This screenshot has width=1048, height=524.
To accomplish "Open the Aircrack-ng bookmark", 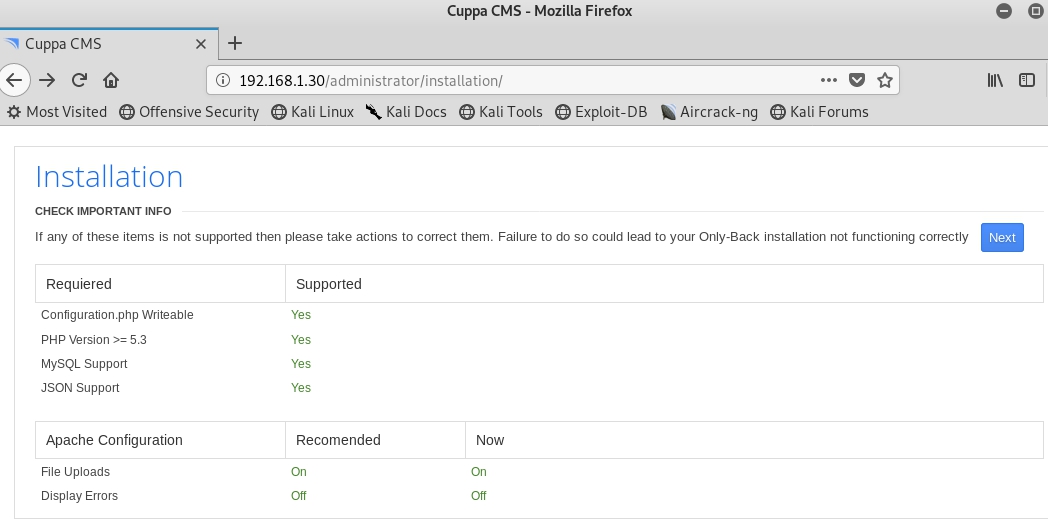I will 709,112.
